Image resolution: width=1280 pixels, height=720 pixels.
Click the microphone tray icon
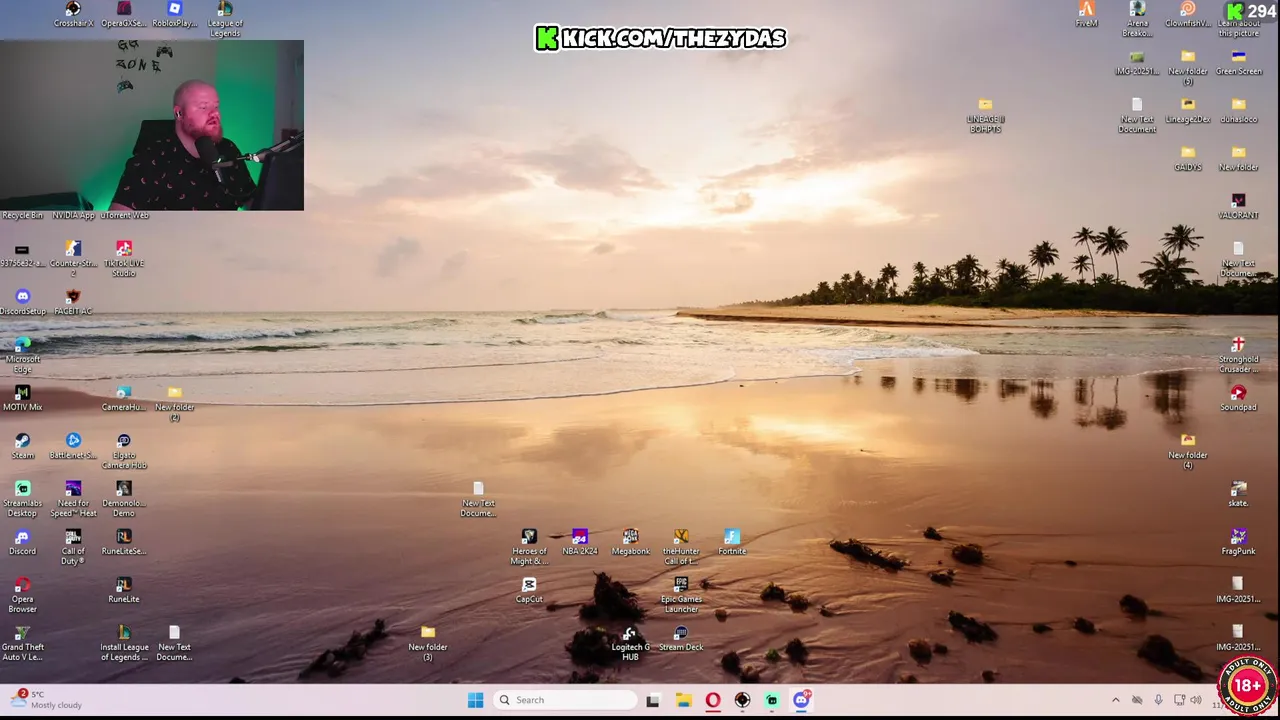(1158, 700)
